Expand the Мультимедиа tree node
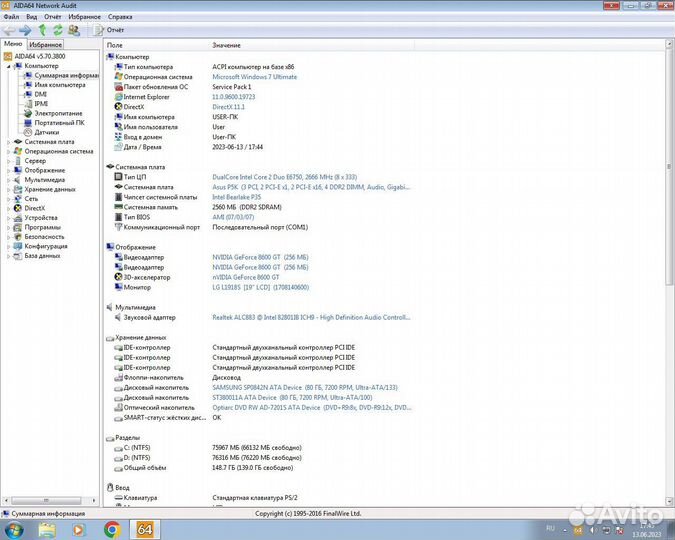 8,180
